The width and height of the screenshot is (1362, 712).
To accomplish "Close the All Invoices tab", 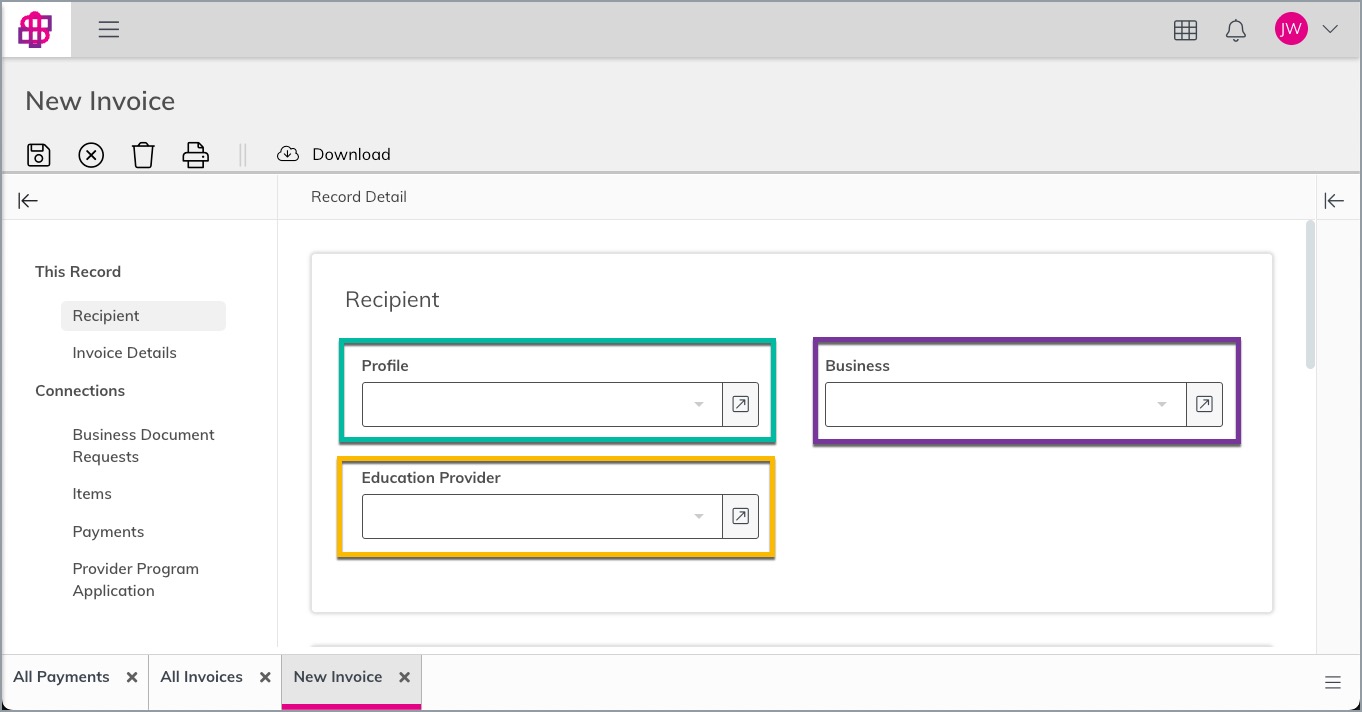I will (265, 677).
